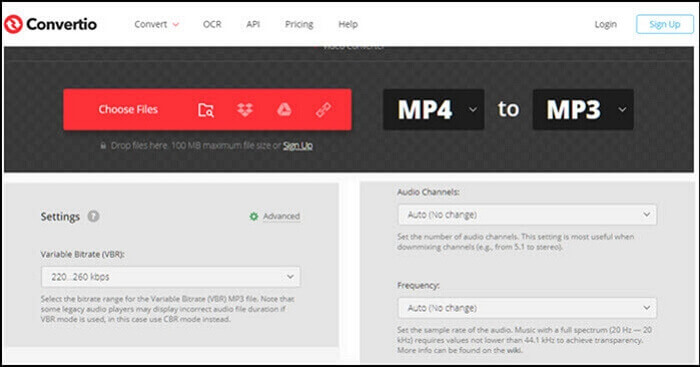This screenshot has height=367, width=700.
Task: Click the Login link
Action: point(605,24)
